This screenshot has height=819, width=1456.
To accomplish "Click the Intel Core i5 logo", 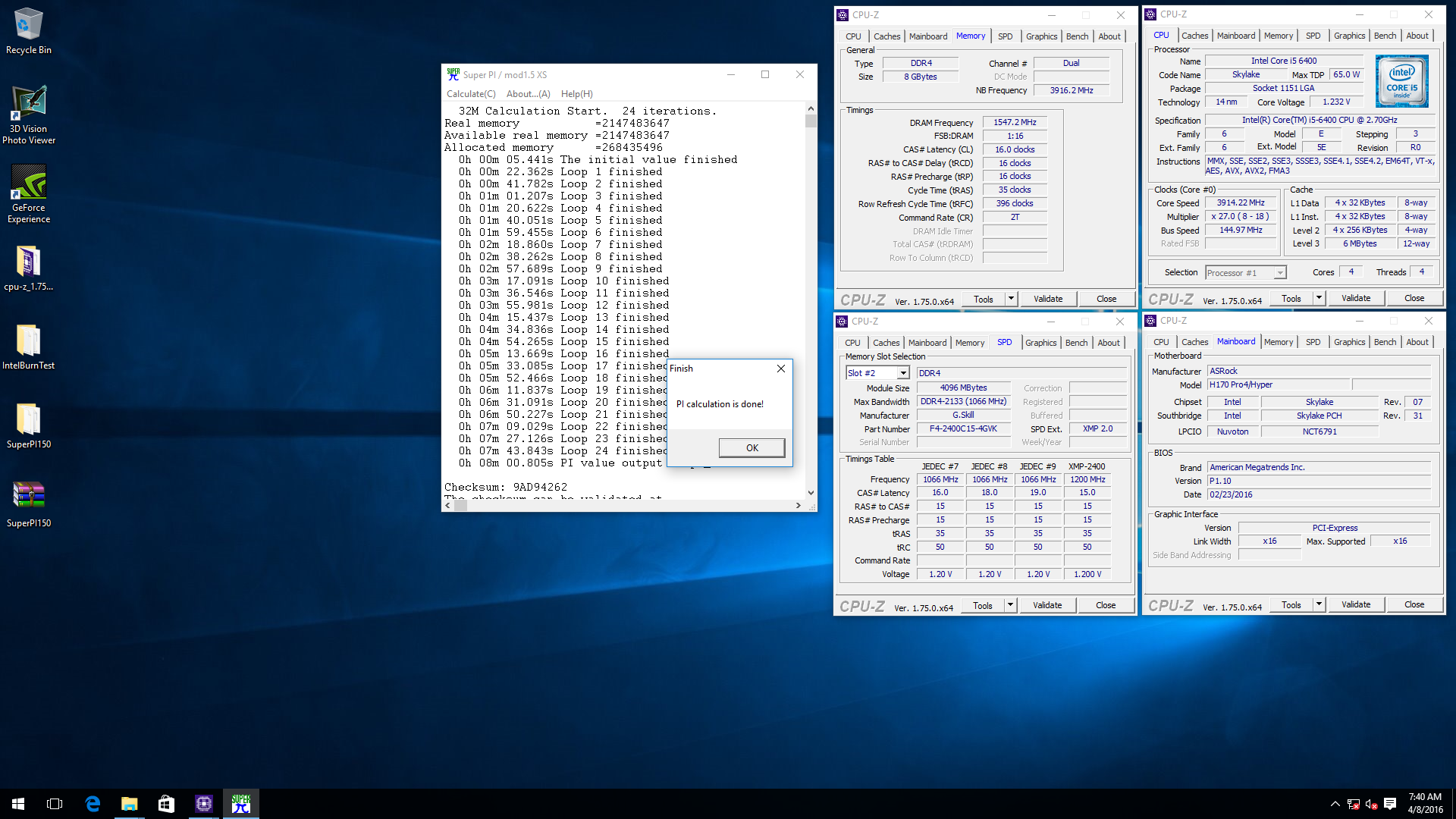I will (1401, 81).
